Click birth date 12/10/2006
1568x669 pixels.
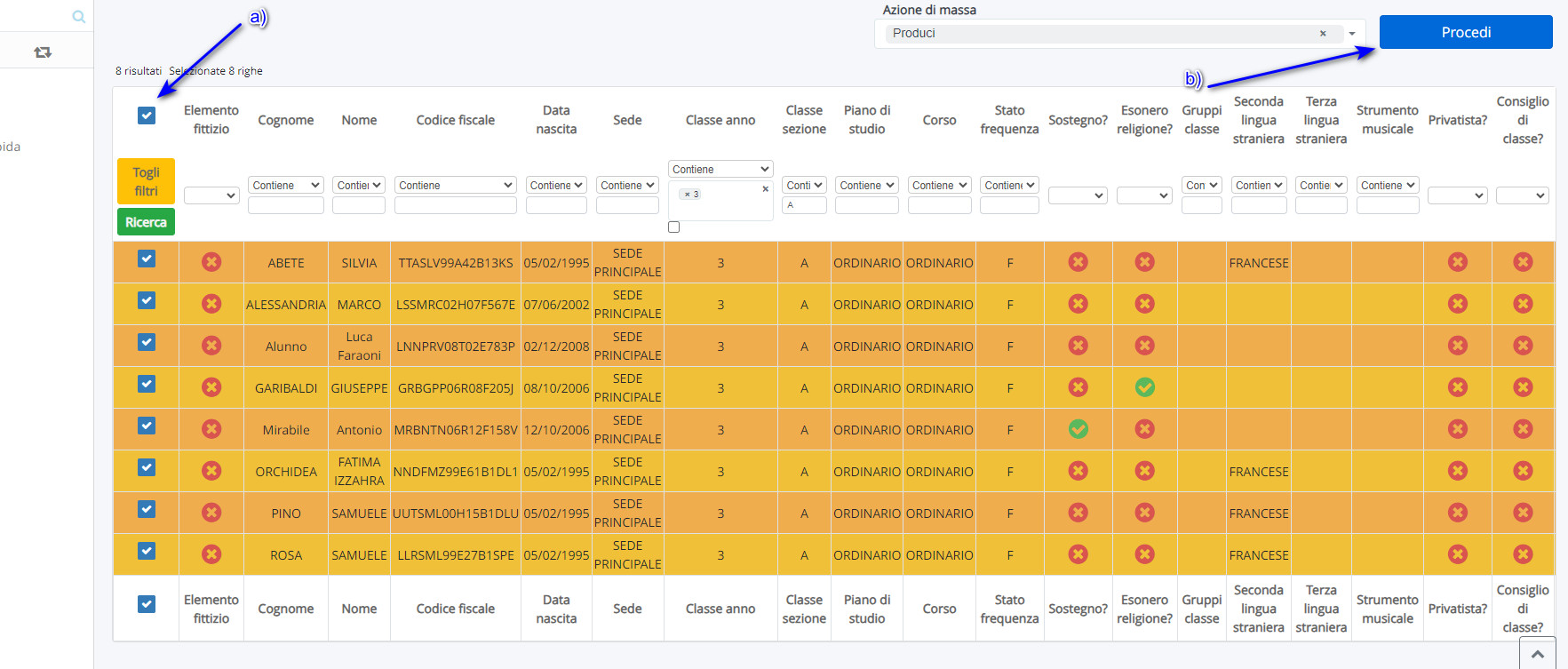[556, 430]
